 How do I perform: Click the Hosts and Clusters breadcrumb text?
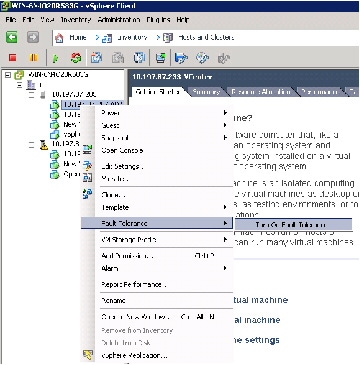point(206,37)
